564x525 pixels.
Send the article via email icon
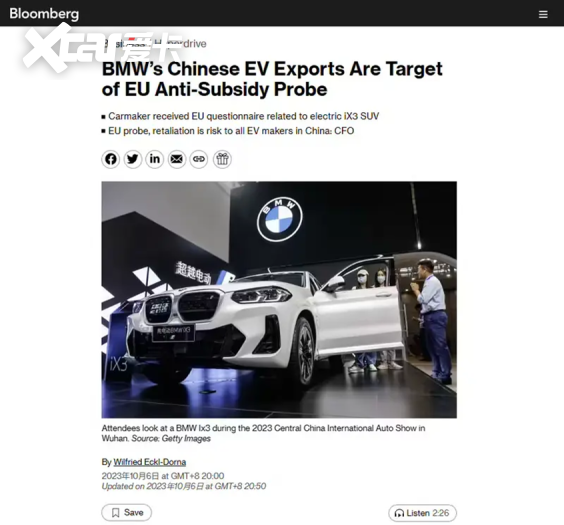tap(177, 159)
